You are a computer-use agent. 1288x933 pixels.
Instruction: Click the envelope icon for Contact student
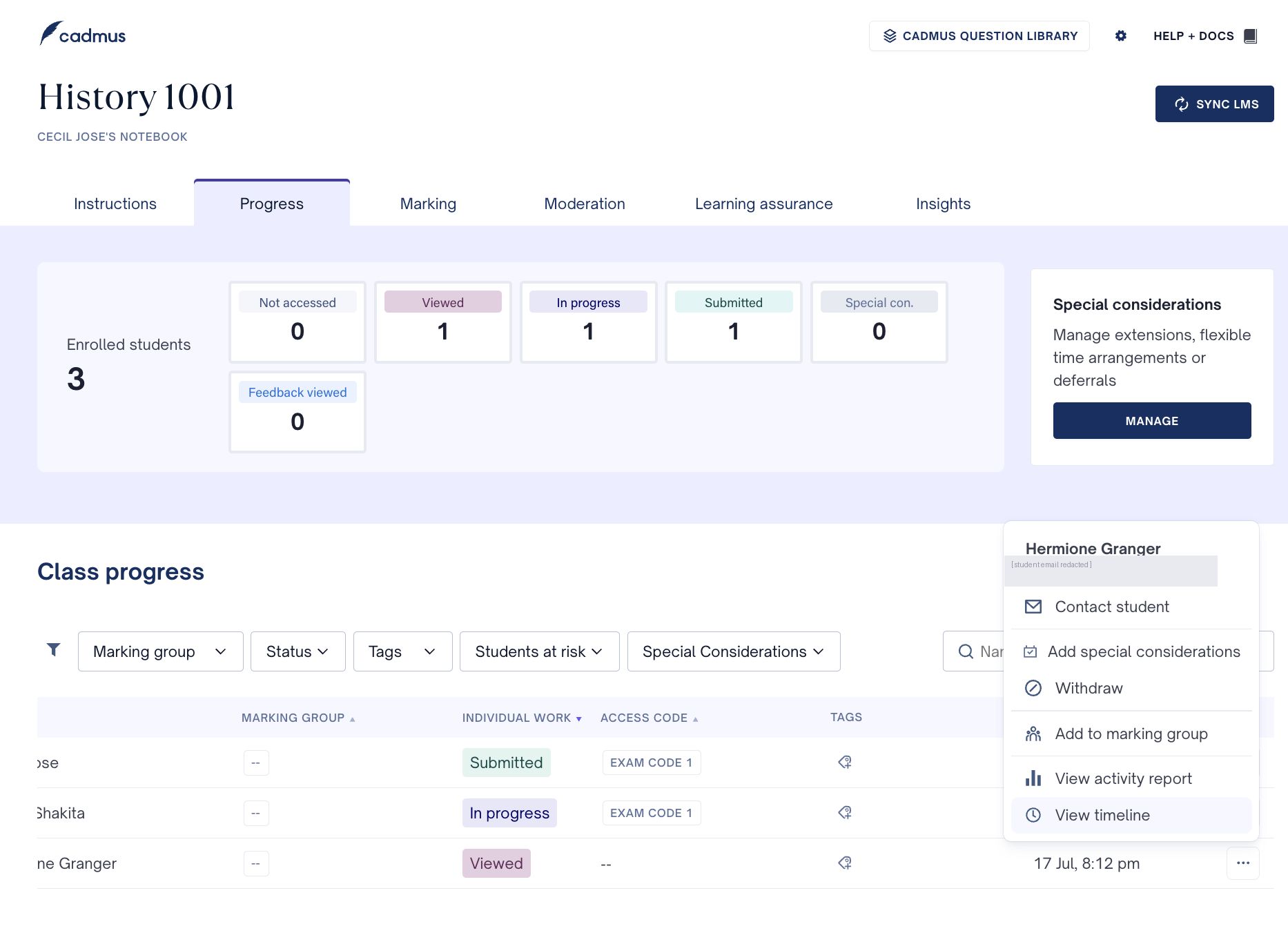click(1033, 607)
